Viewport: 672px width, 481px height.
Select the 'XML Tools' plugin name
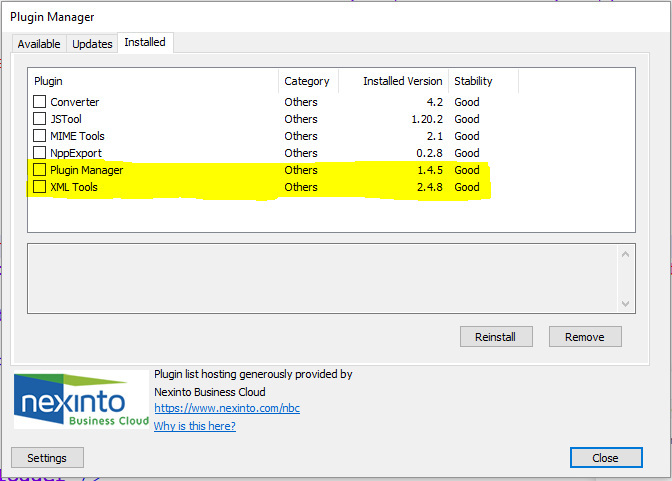point(74,187)
